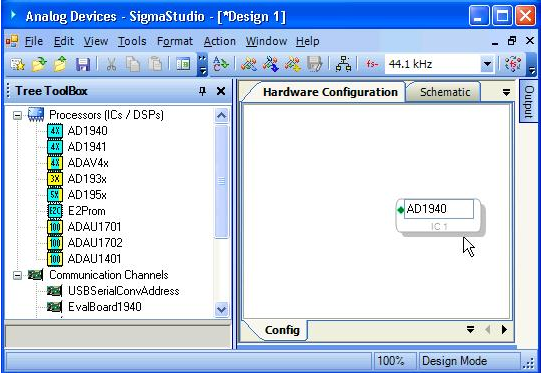This screenshot has width=544, height=373.
Task: Select the Config bottom tab
Action: tap(282, 330)
